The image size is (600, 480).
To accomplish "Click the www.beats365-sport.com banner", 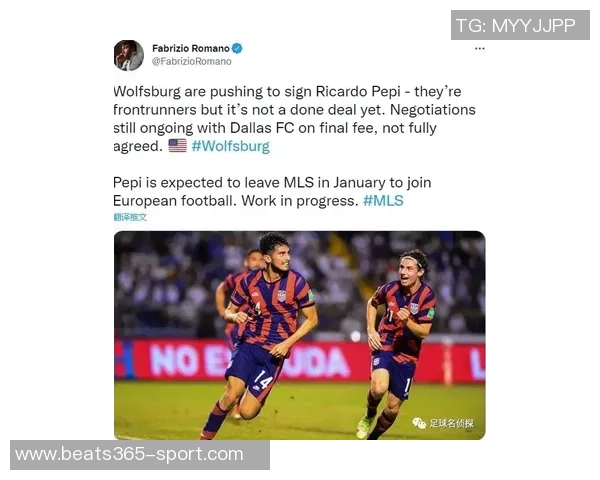I will (x=140, y=455).
